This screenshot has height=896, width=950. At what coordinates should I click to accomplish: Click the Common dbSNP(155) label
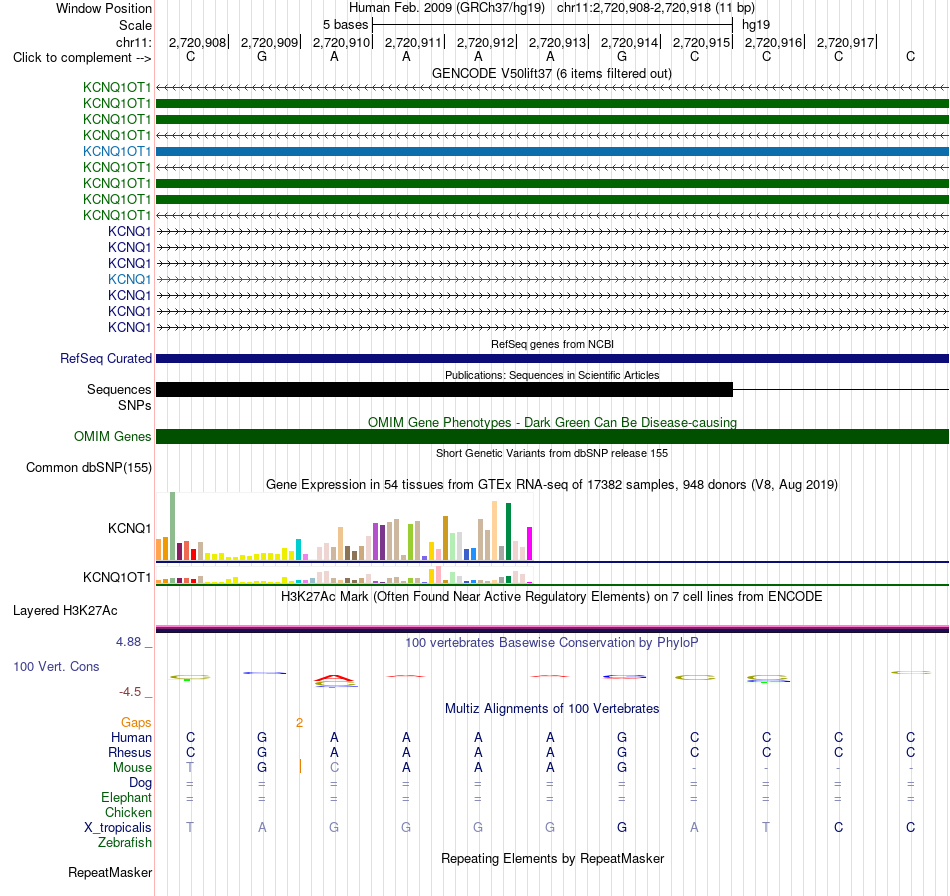(x=89, y=468)
